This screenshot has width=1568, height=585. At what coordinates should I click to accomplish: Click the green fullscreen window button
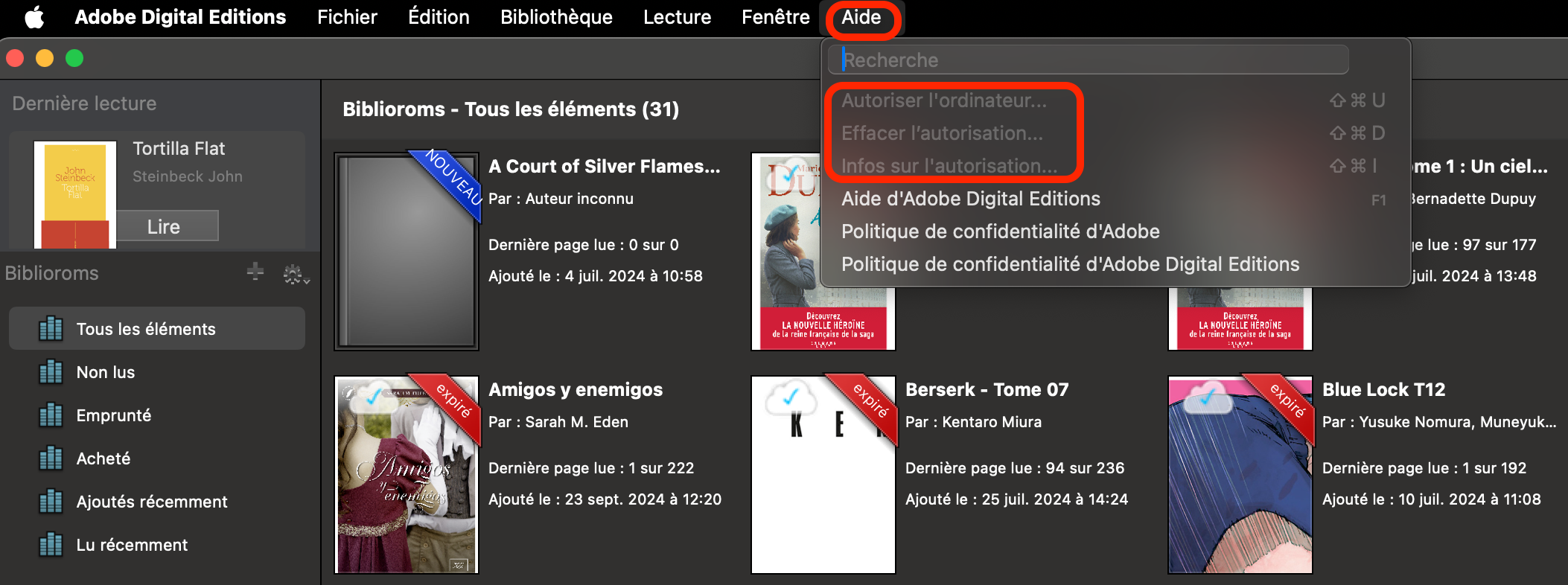74,58
